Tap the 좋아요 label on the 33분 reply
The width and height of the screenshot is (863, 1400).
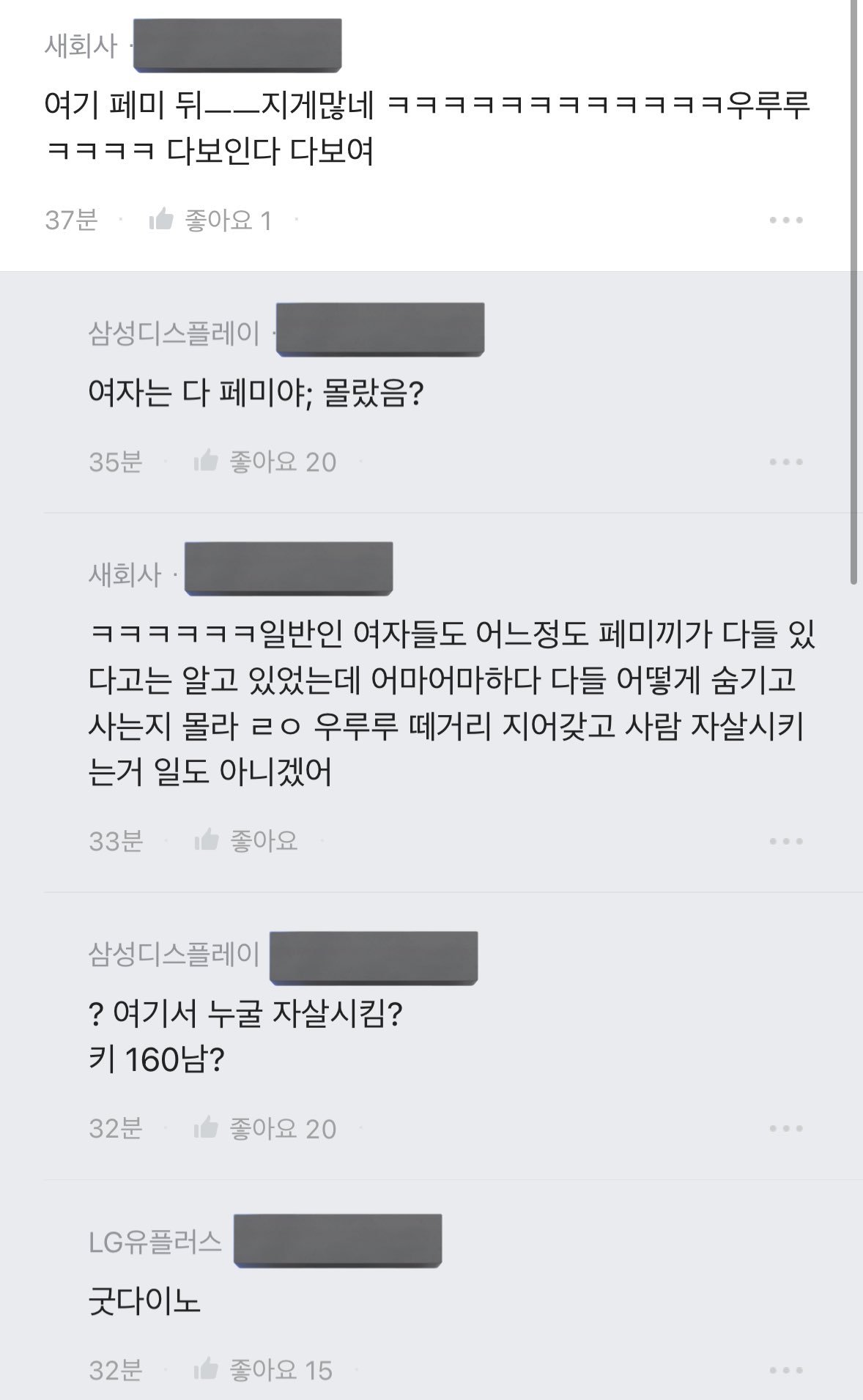click(x=264, y=840)
